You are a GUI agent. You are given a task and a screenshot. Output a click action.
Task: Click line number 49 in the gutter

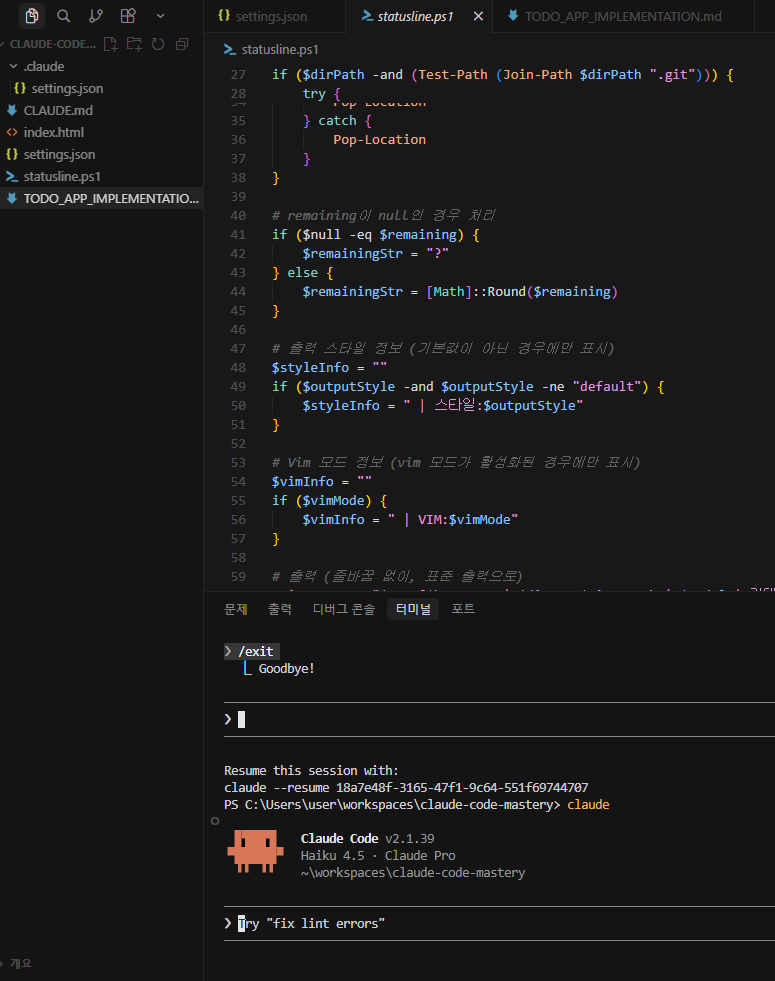[x=238, y=387]
